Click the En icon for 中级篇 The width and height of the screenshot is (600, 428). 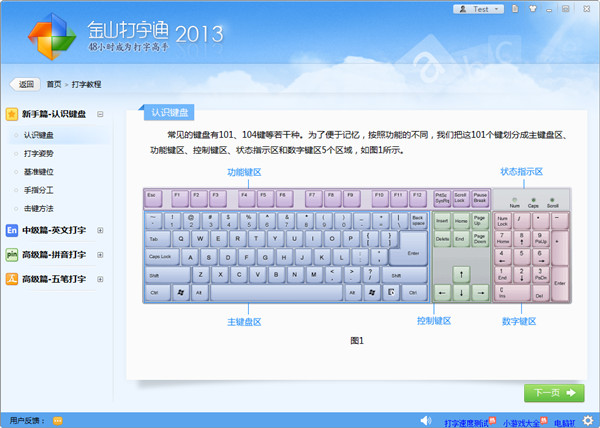(x=12, y=231)
